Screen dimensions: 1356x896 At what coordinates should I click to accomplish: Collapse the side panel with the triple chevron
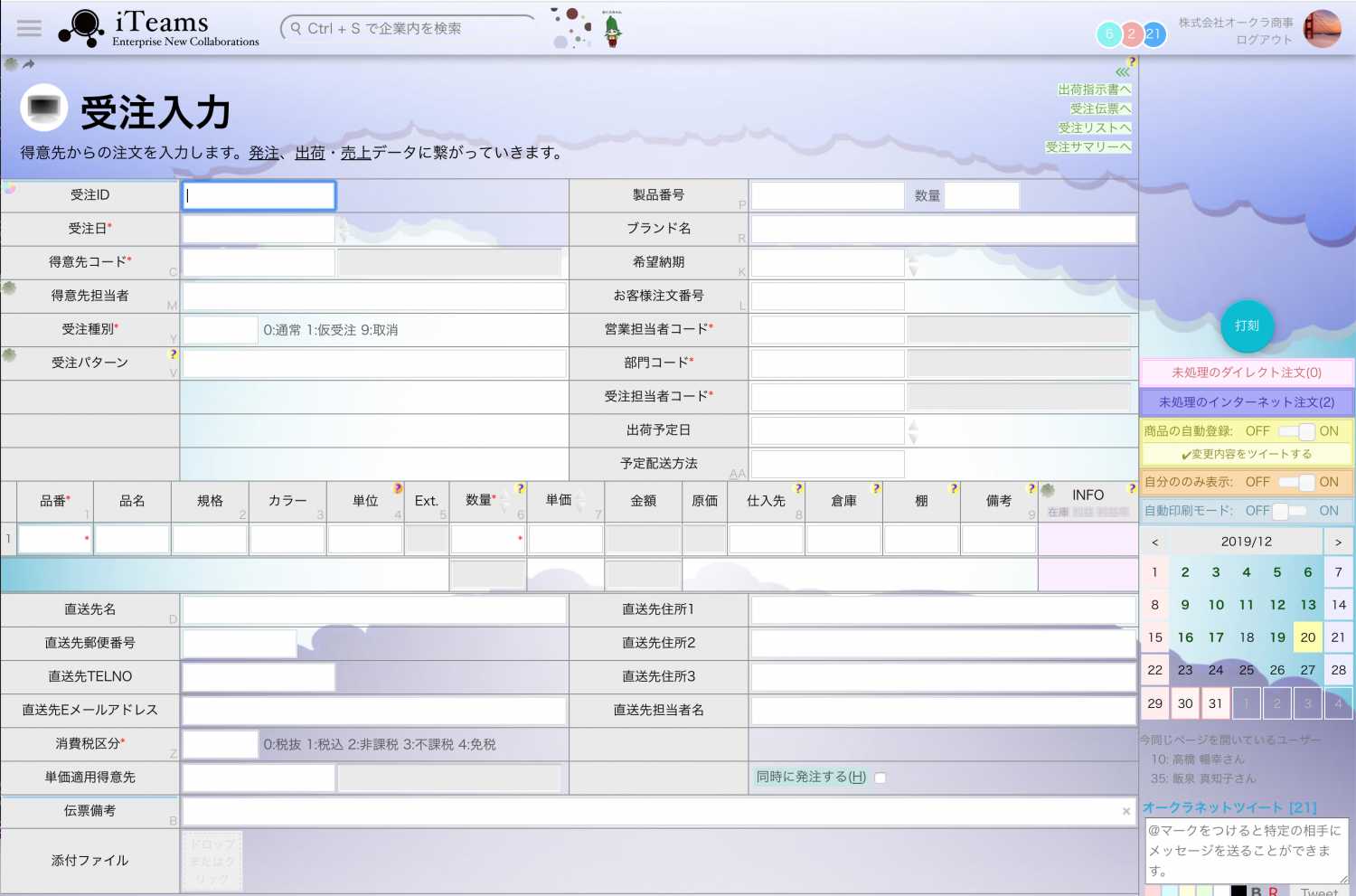click(x=1122, y=72)
